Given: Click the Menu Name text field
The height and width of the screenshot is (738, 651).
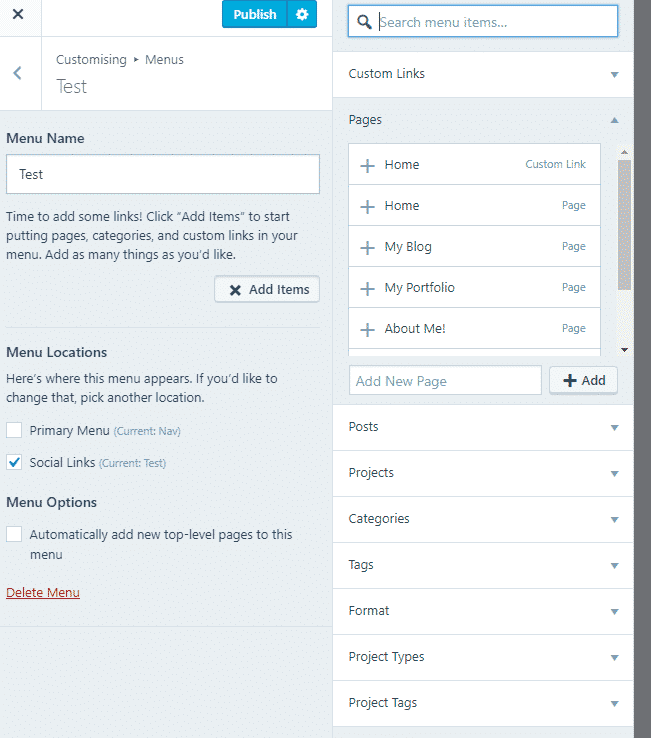Looking at the screenshot, I should click(163, 174).
